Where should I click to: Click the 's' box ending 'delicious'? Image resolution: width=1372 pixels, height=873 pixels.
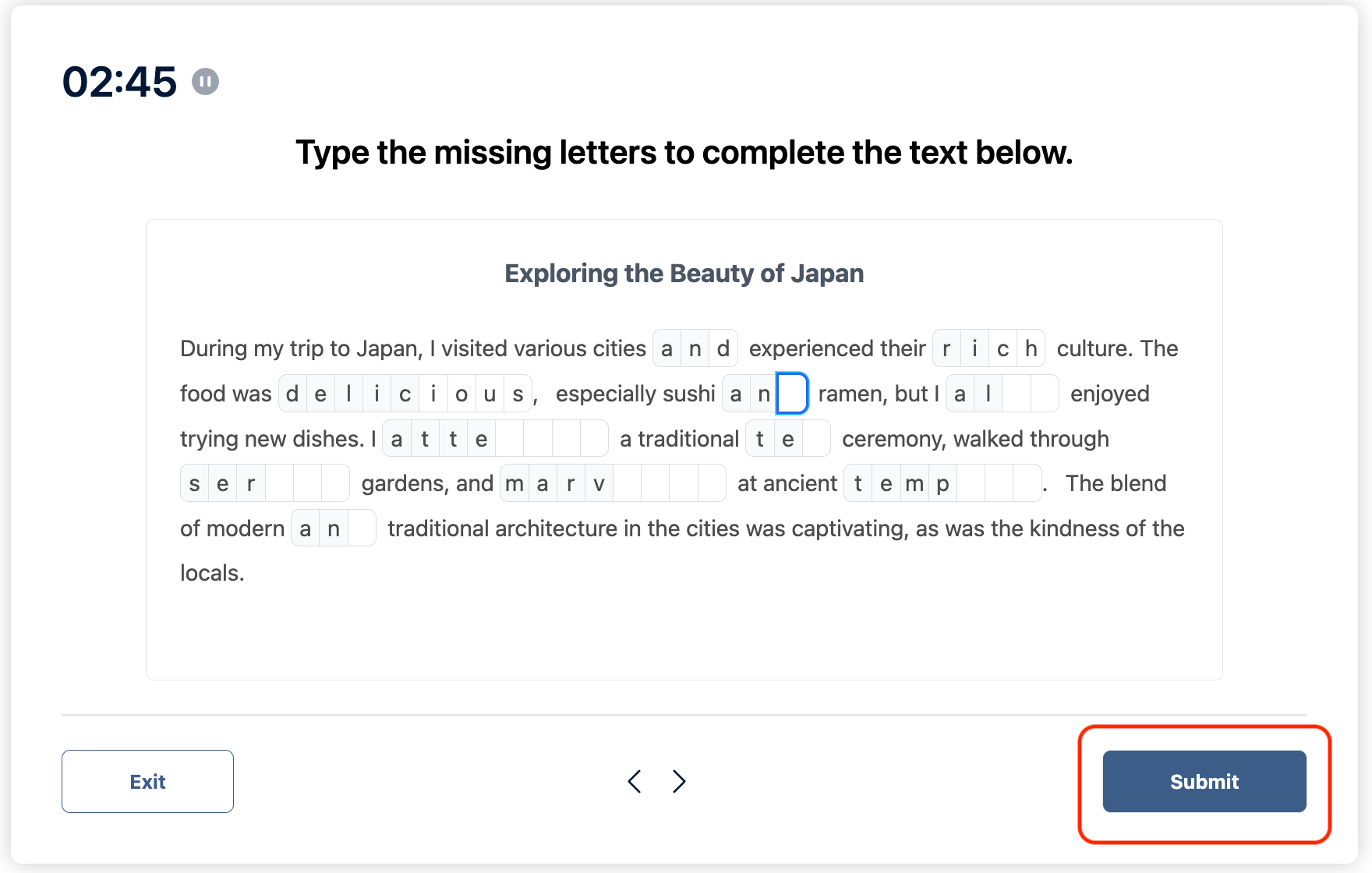point(518,394)
